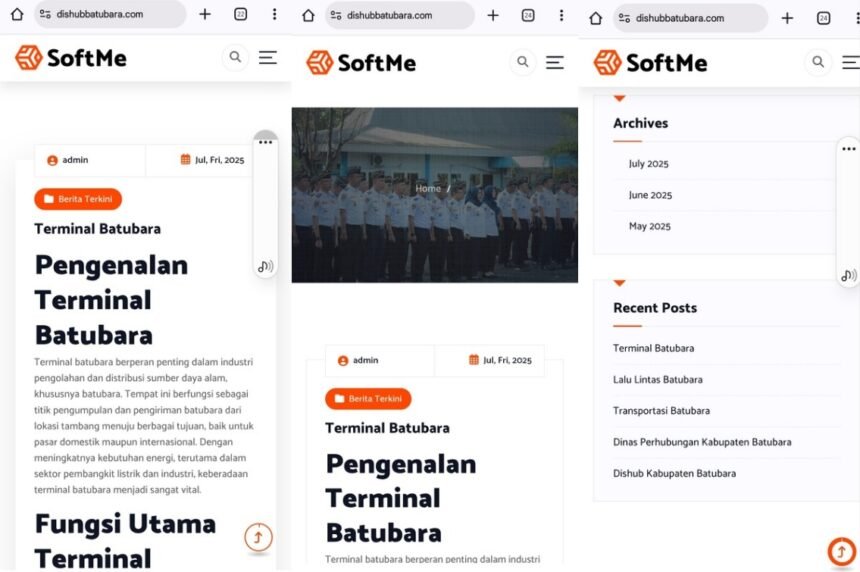Open hamburger menu in header above the banner photo
The width and height of the screenshot is (860, 572).
(555, 62)
